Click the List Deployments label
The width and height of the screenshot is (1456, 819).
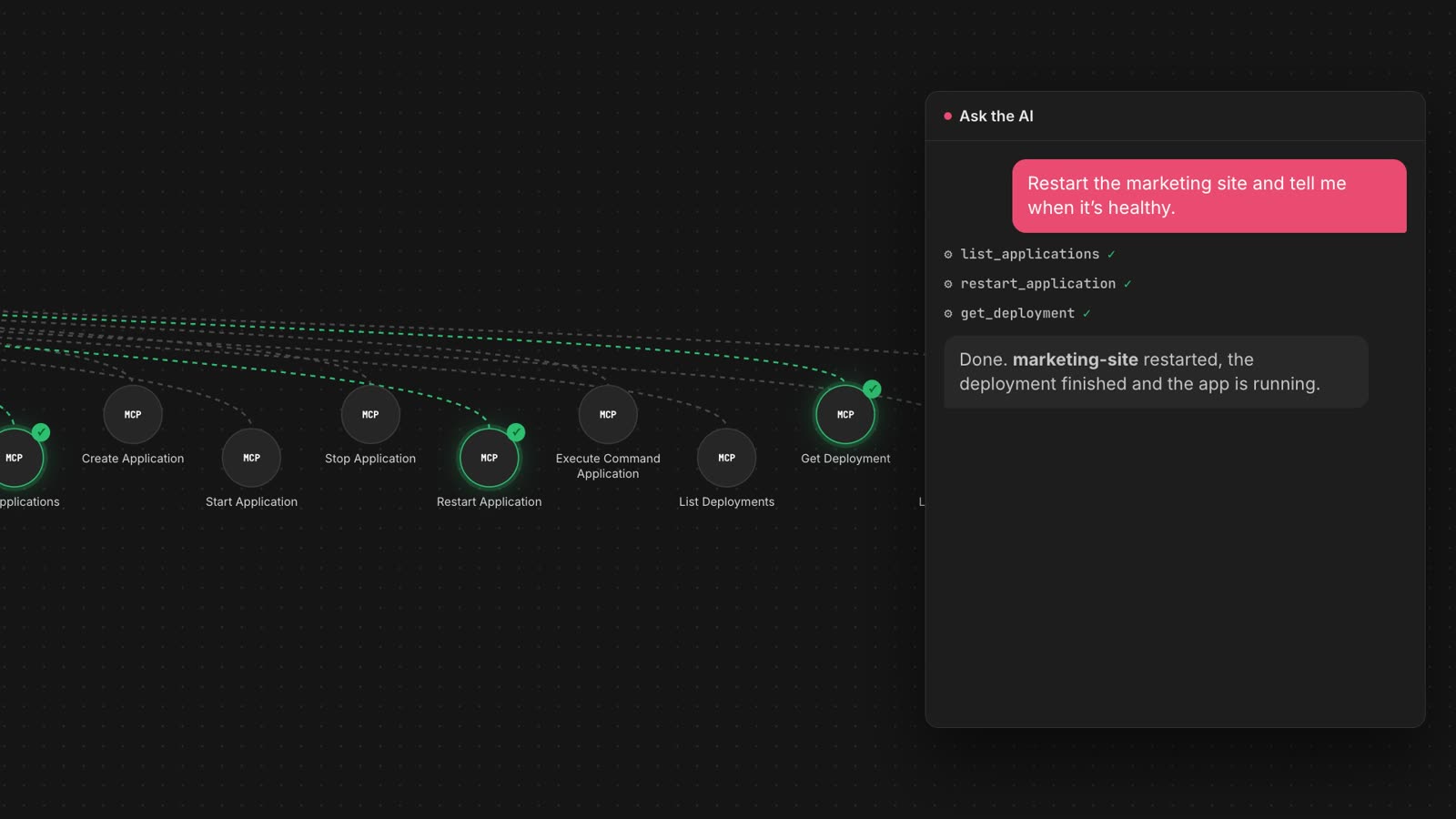[x=726, y=501]
